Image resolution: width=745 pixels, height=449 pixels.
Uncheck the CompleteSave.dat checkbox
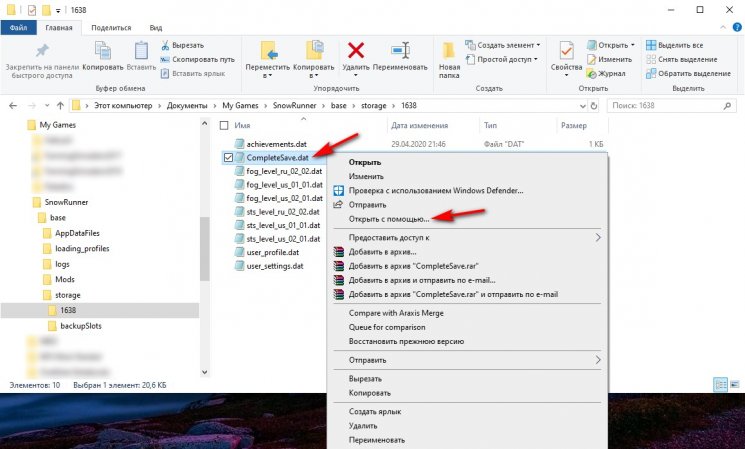pyautogui.click(x=229, y=157)
